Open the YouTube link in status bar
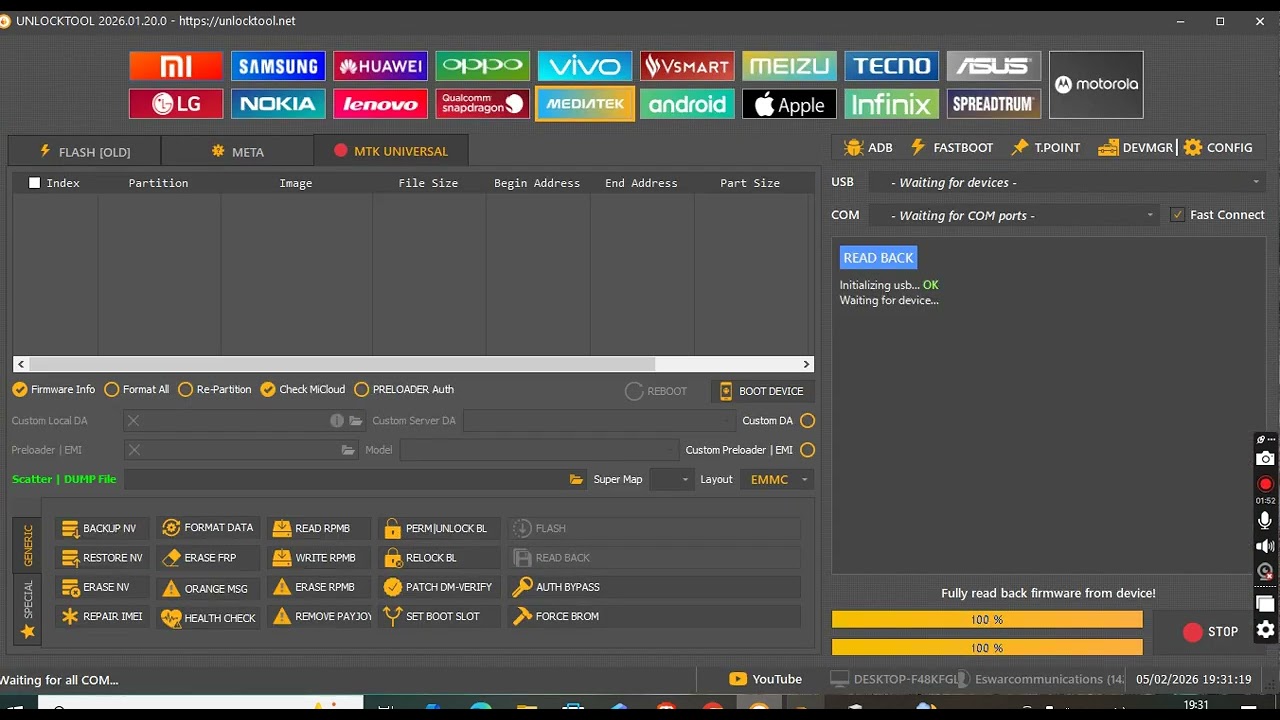 [766, 680]
